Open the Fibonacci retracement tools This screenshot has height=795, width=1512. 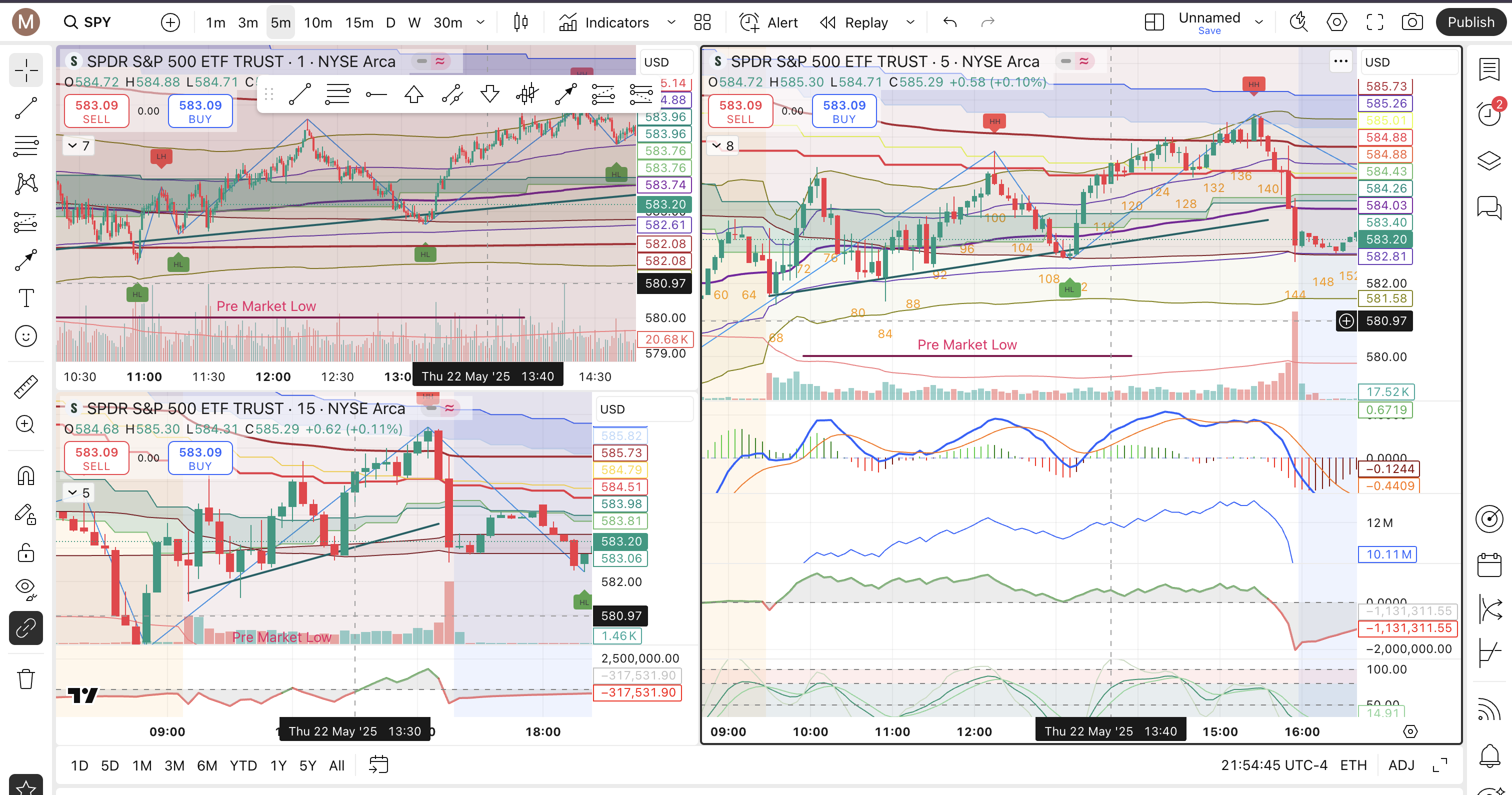coord(26,145)
